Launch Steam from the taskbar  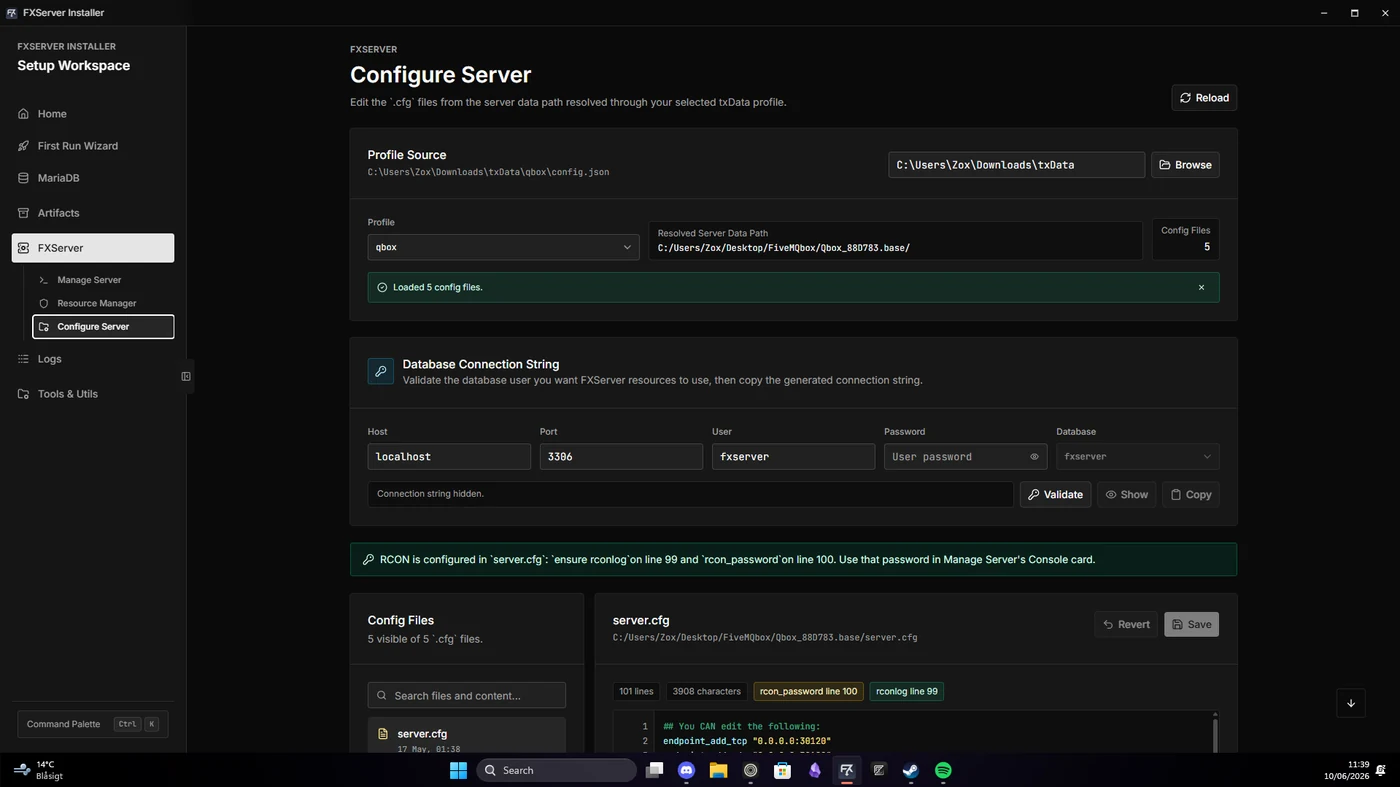(911, 770)
